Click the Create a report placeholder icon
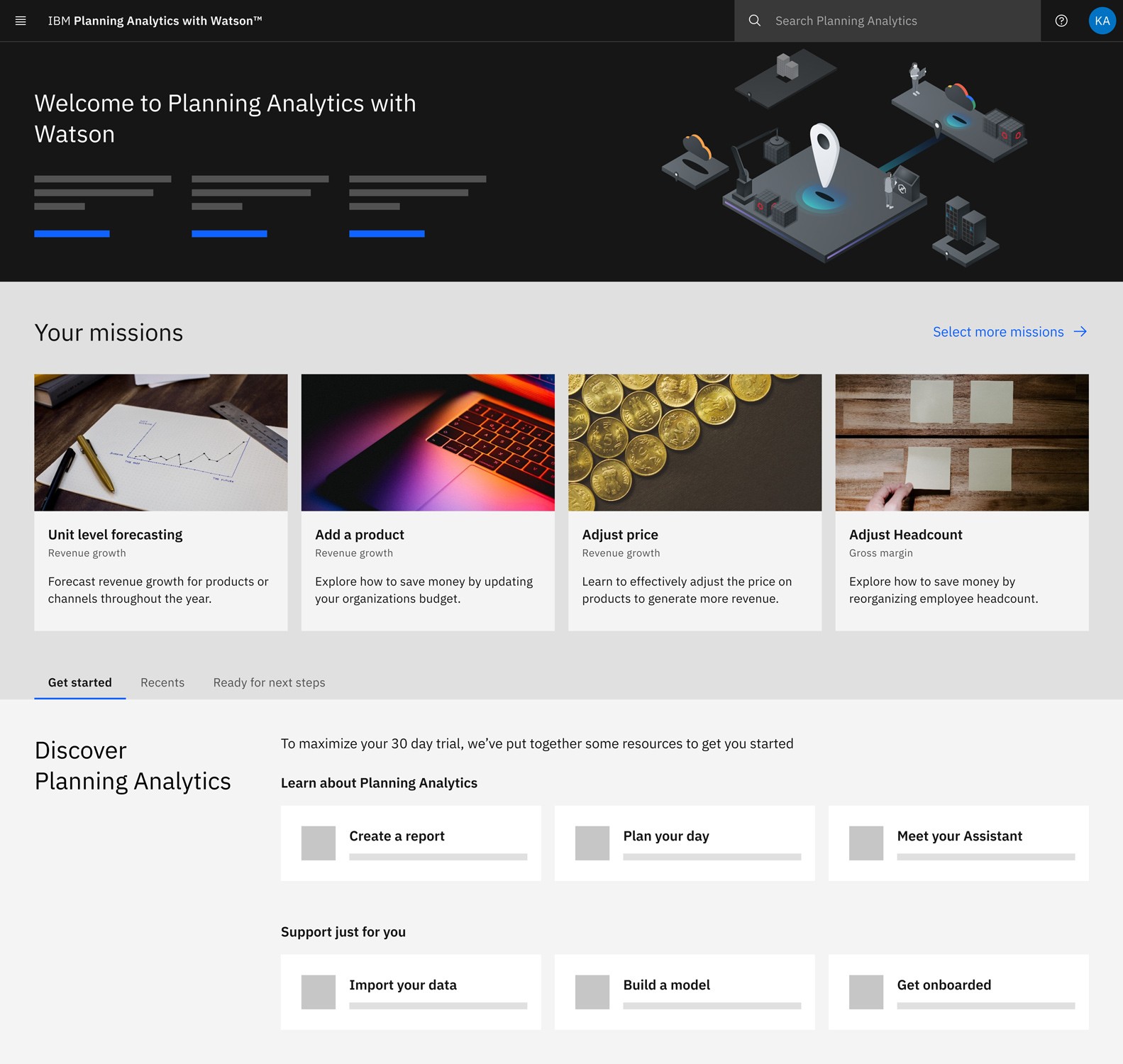 pyautogui.click(x=319, y=843)
